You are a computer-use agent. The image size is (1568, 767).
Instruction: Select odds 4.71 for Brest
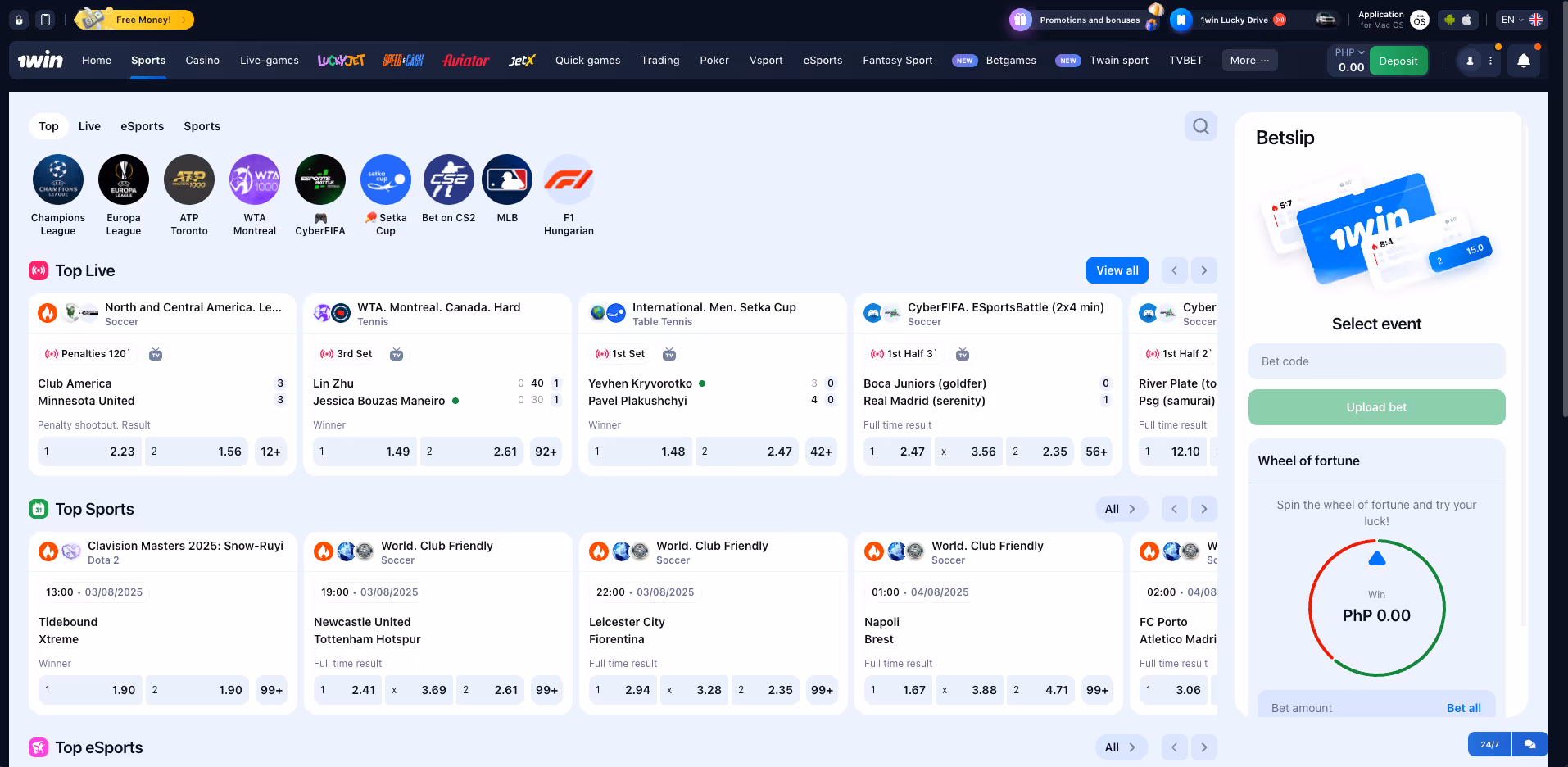pyautogui.click(x=1040, y=690)
